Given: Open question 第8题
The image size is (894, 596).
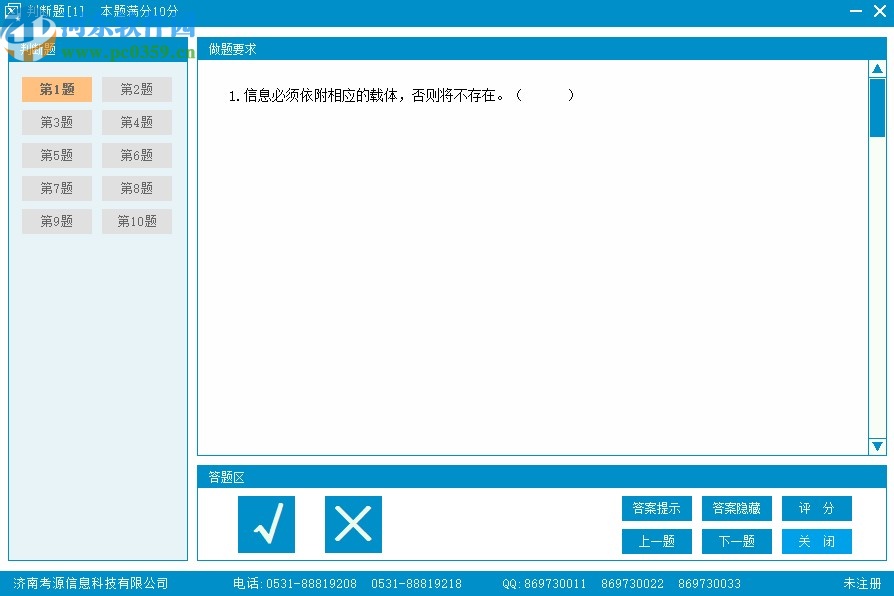Looking at the screenshot, I should [136, 188].
